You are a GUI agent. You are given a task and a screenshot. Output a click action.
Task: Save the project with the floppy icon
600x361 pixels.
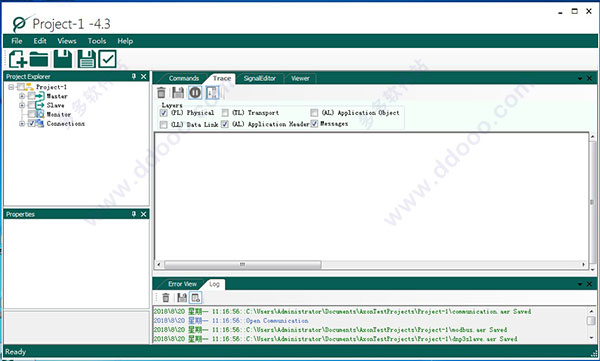[62, 59]
